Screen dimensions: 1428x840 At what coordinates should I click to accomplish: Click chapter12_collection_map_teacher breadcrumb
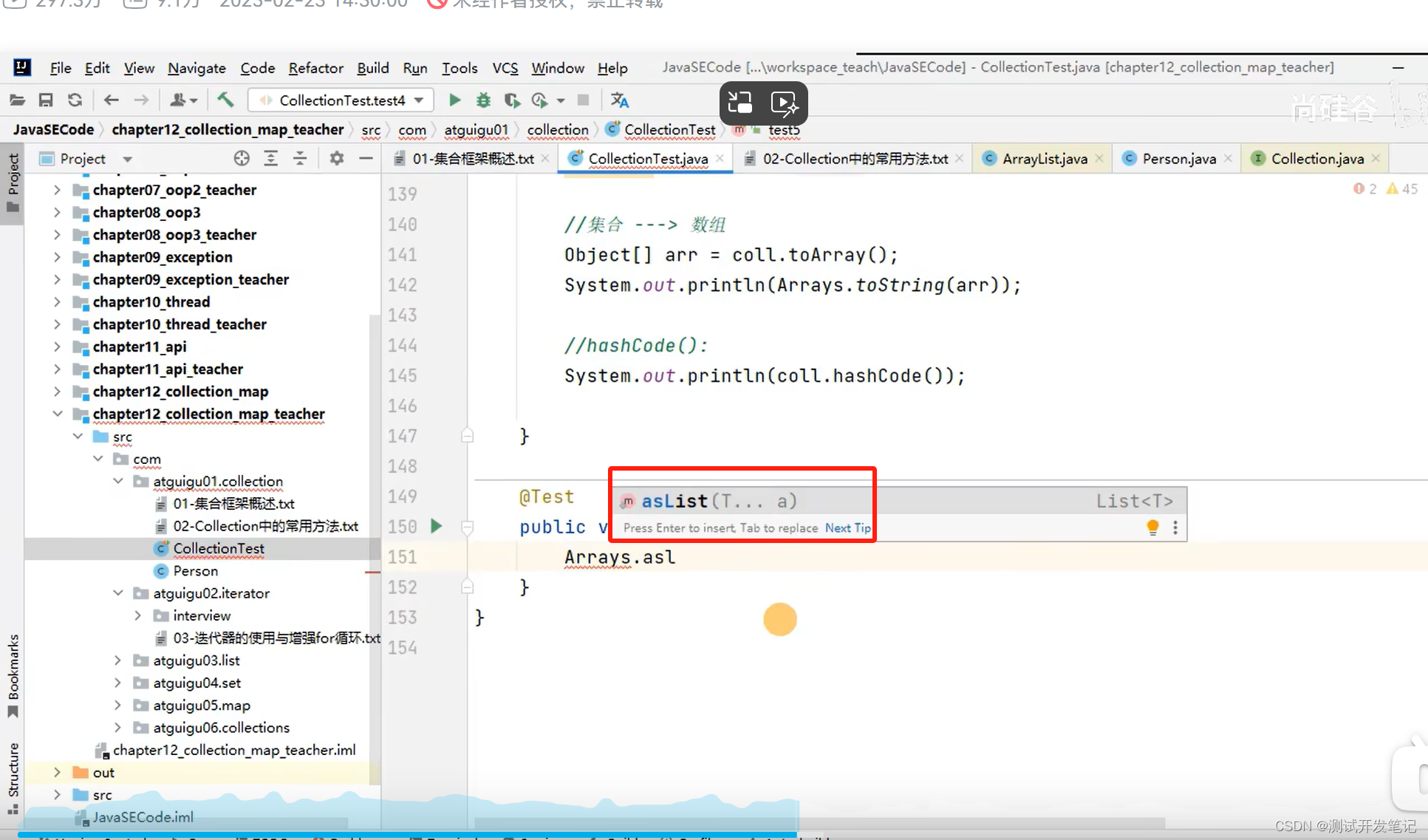click(228, 130)
